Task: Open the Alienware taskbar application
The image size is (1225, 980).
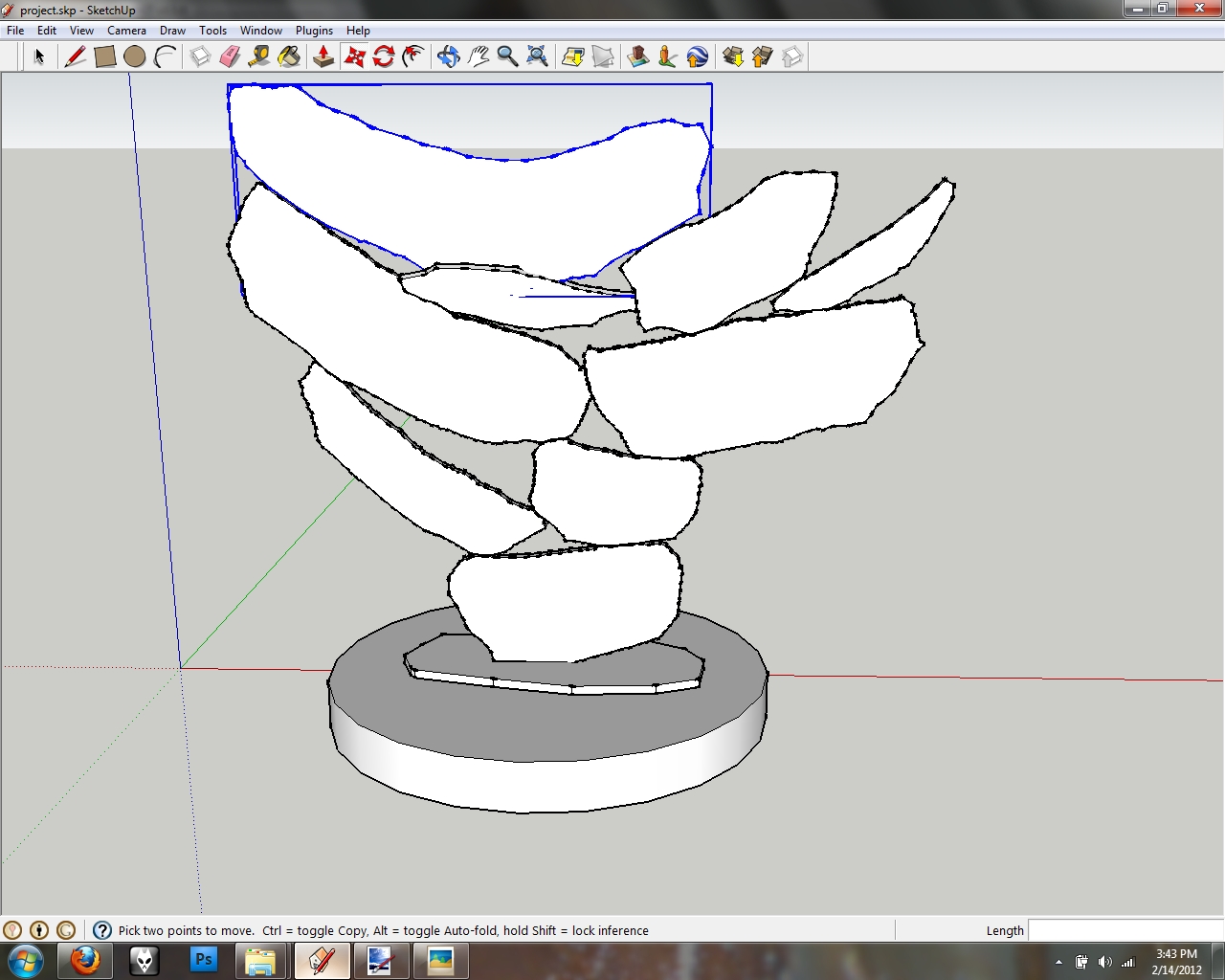Action: click(x=144, y=961)
